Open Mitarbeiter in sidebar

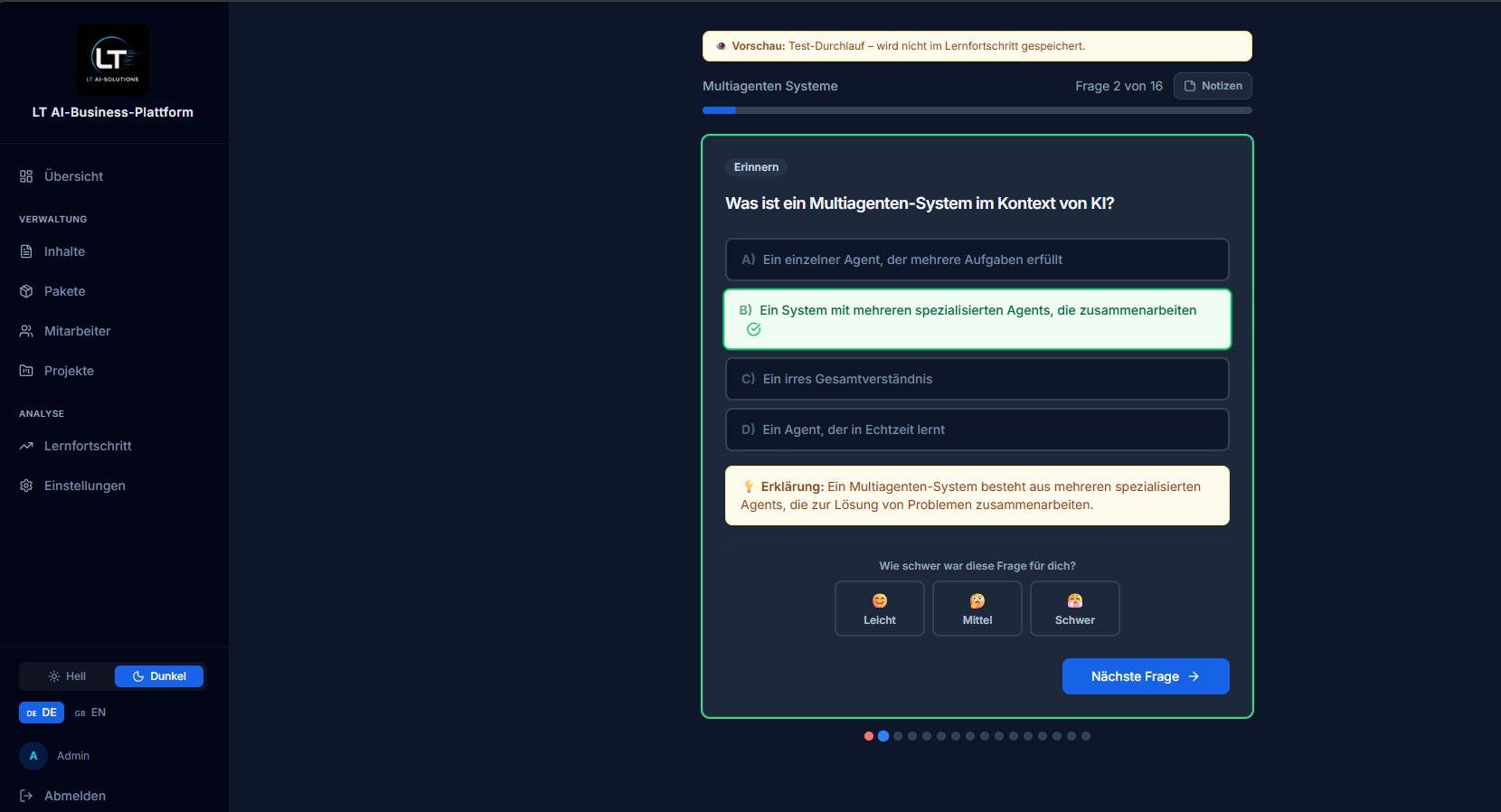click(x=114, y=331)
